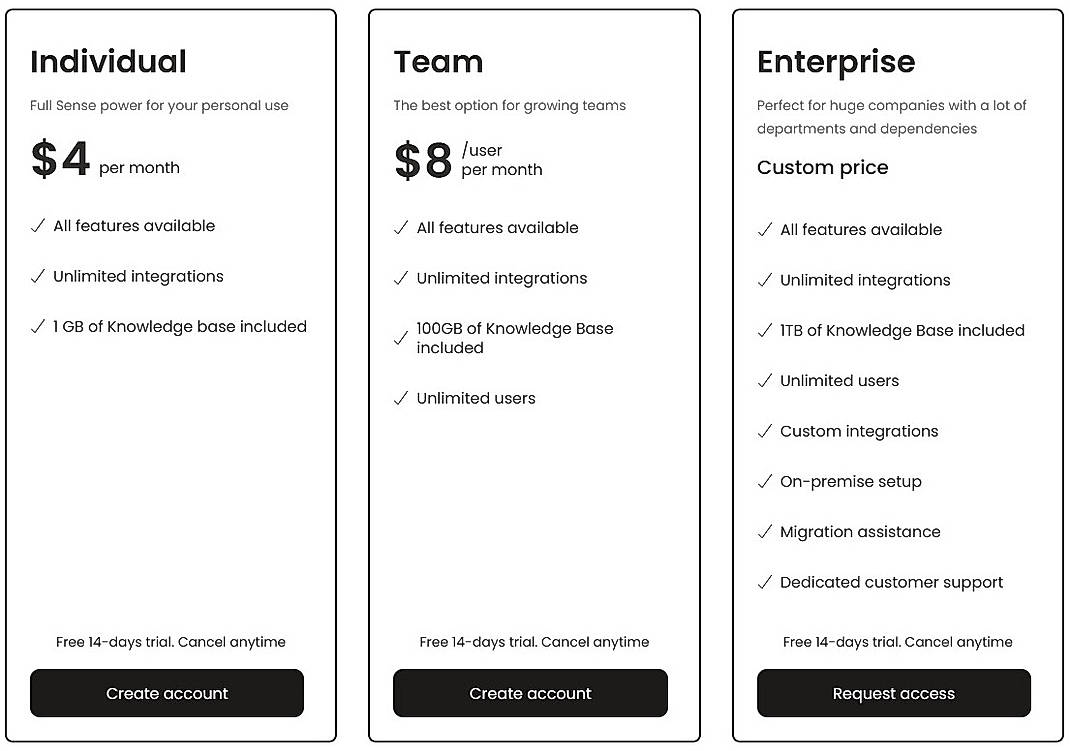Viewport: 1070px width, 751px height.
Task: Click the checkmark beside 1TB of Knowledge Base
Action: coord(764,330)
